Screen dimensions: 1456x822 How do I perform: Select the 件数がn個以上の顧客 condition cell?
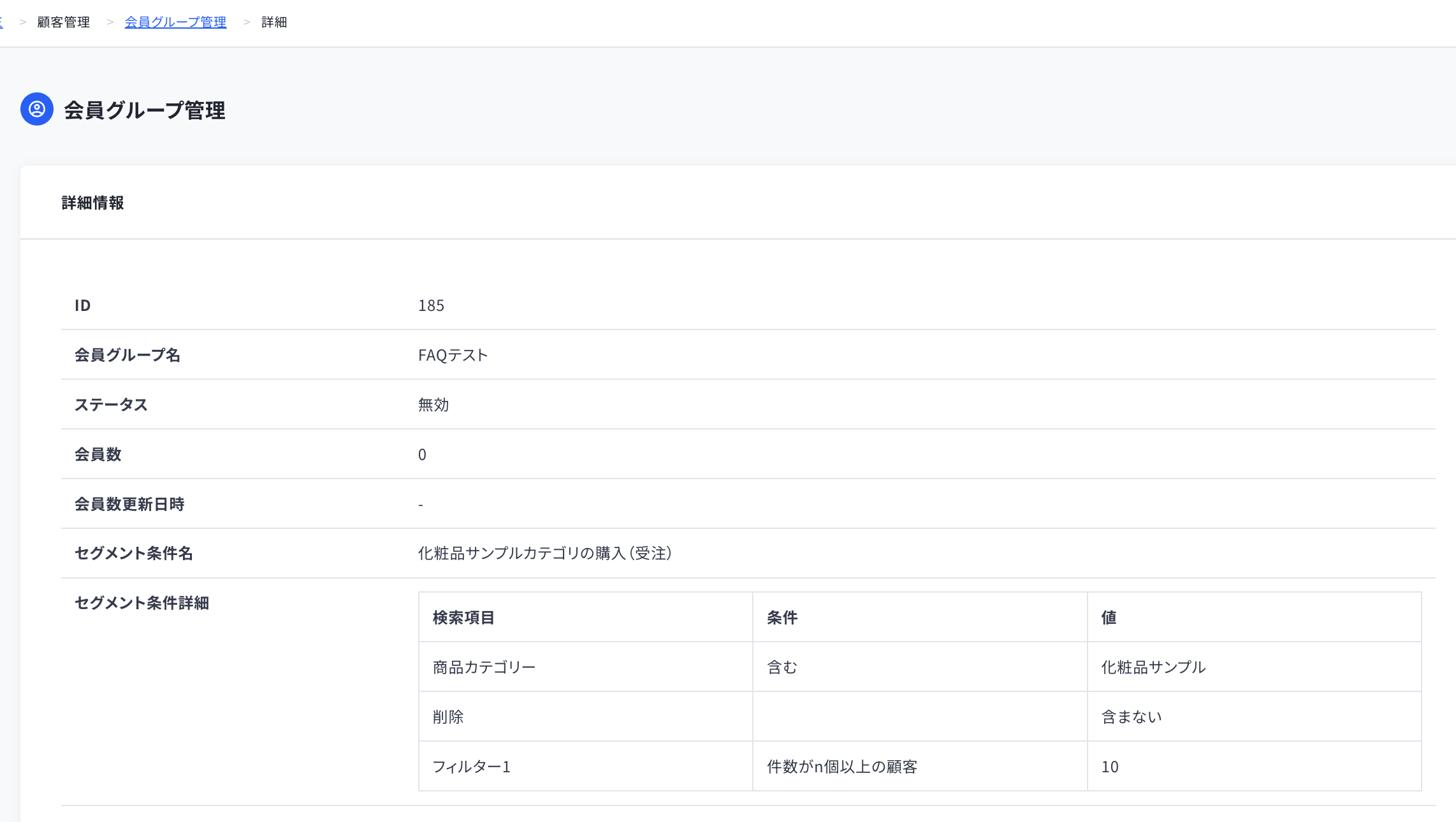tap(920, 766)
